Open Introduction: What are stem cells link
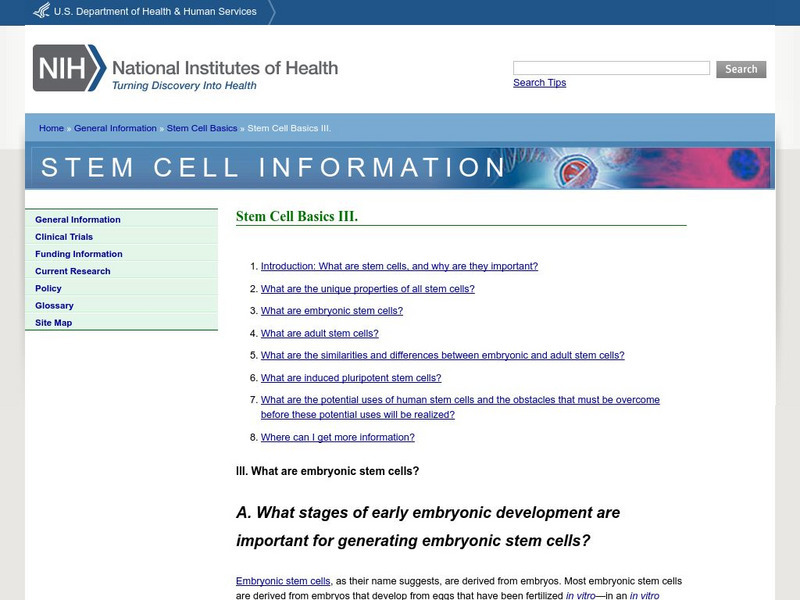Screen dimensions: 800x600 point(399,266)
